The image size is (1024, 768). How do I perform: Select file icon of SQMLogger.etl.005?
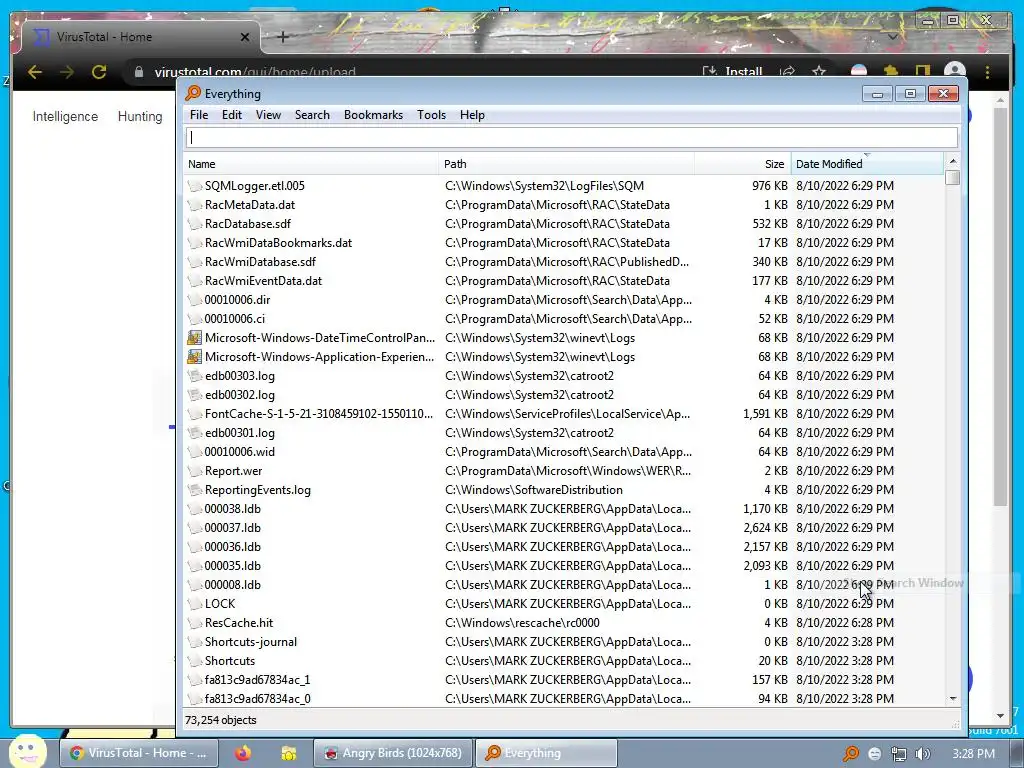tap(194, 186)
